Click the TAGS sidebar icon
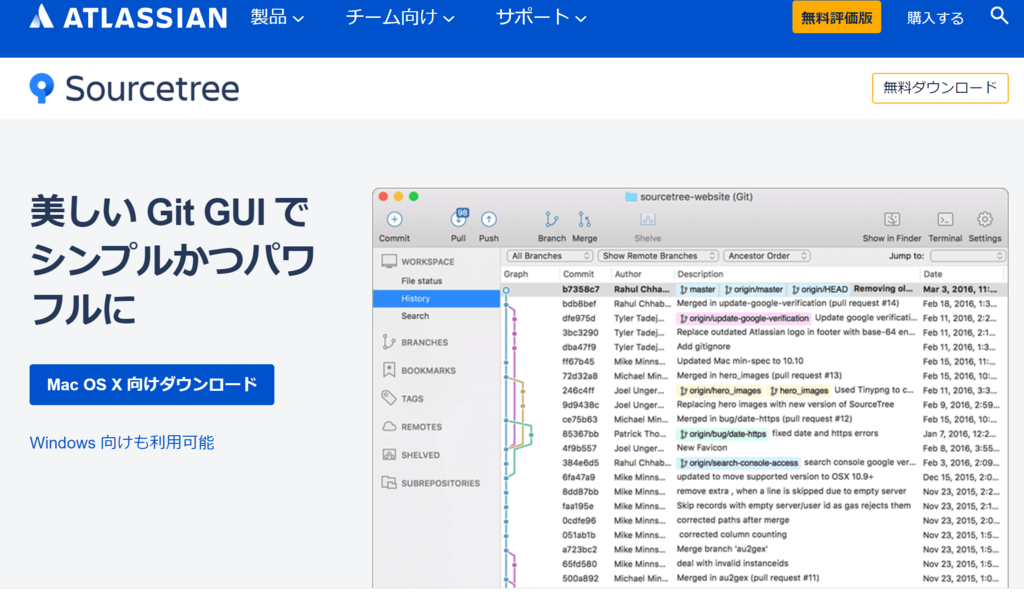The width and height of the screenshot is (1024, 601). pos(389,398)
